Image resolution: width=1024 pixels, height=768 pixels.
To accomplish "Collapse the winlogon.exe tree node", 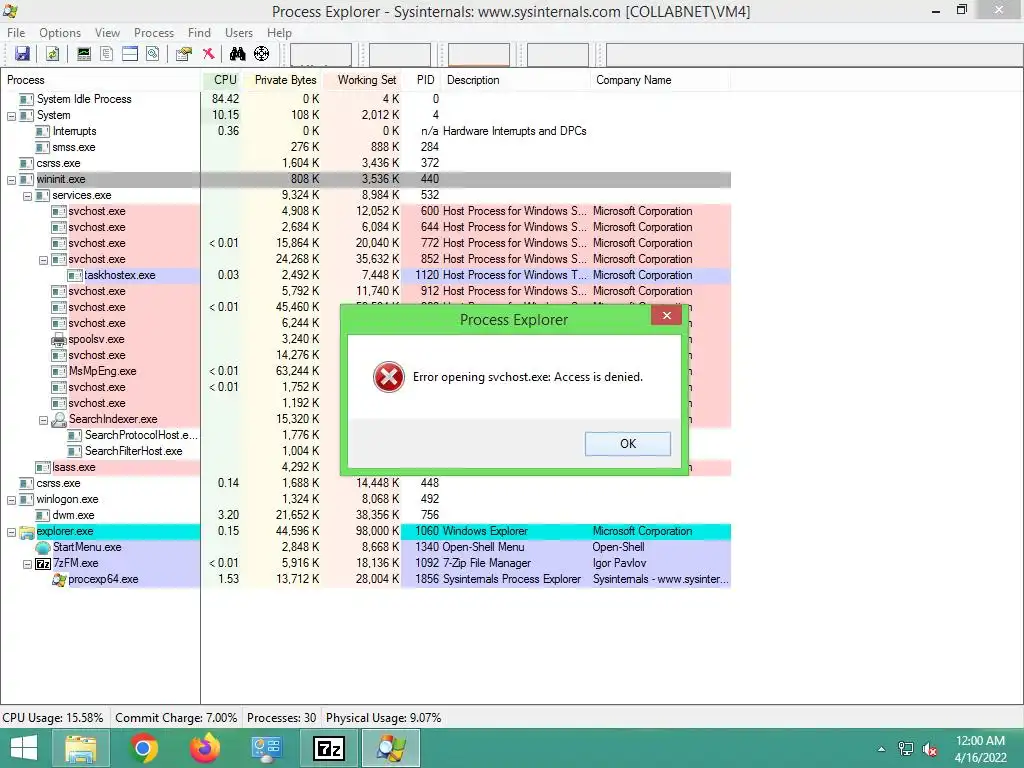I will click(x=11, y=500).
